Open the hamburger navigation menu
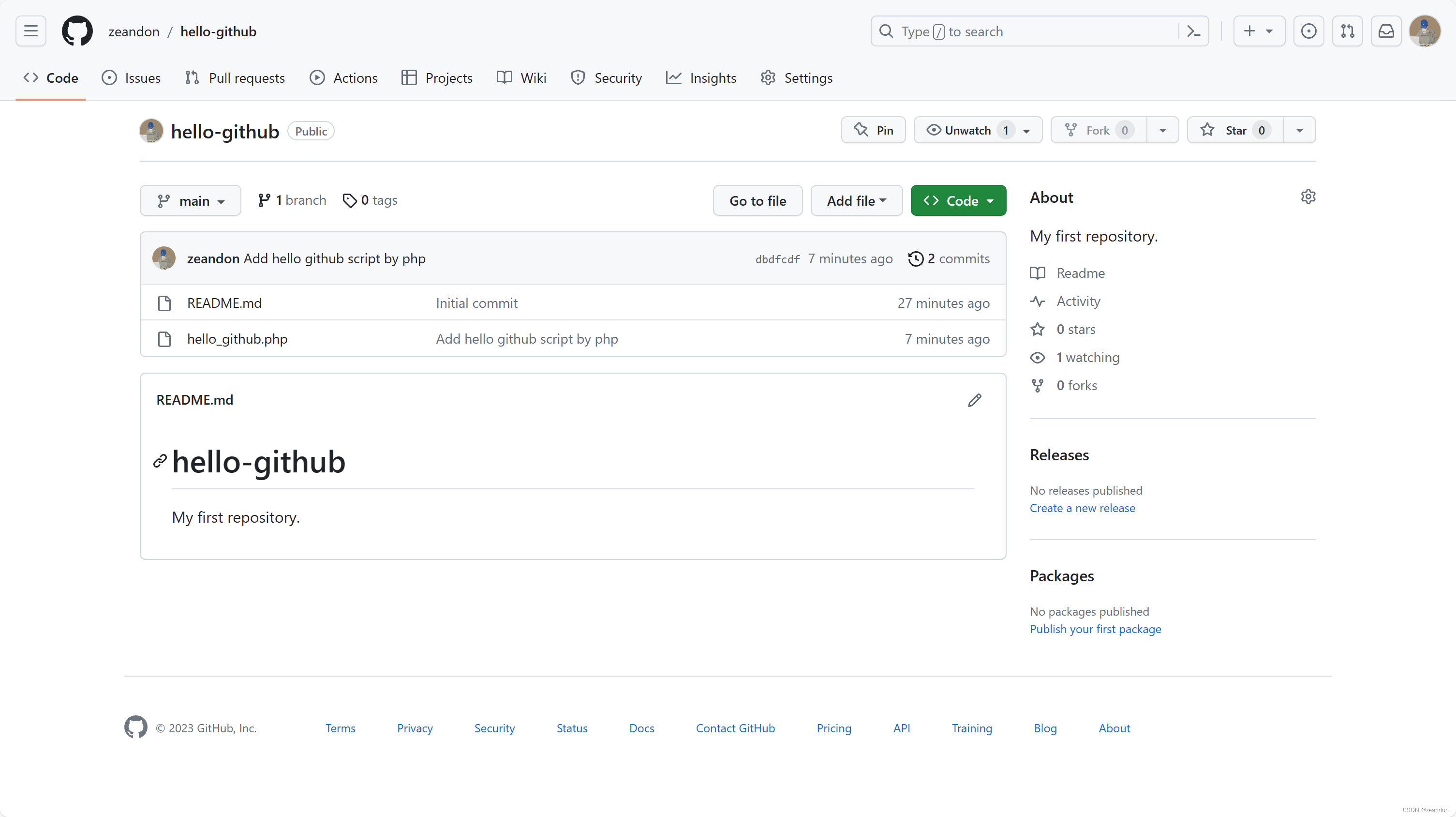 30,31
